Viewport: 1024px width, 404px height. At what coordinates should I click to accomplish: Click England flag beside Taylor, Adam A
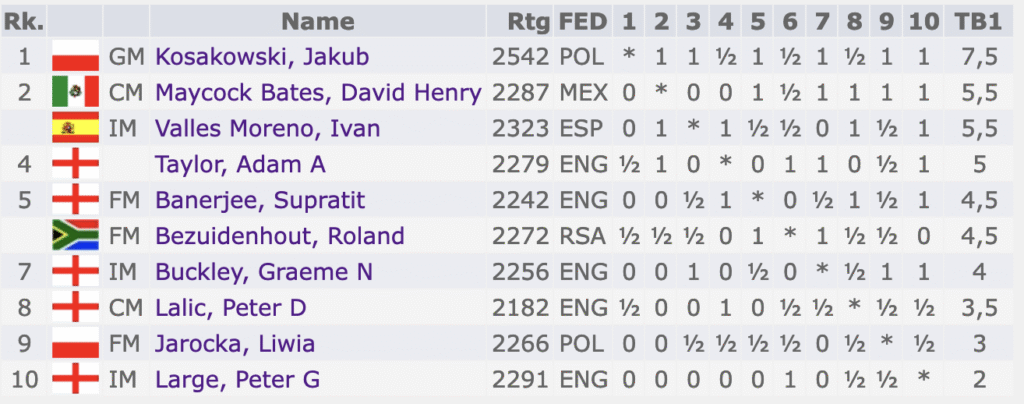pos(75,164)
